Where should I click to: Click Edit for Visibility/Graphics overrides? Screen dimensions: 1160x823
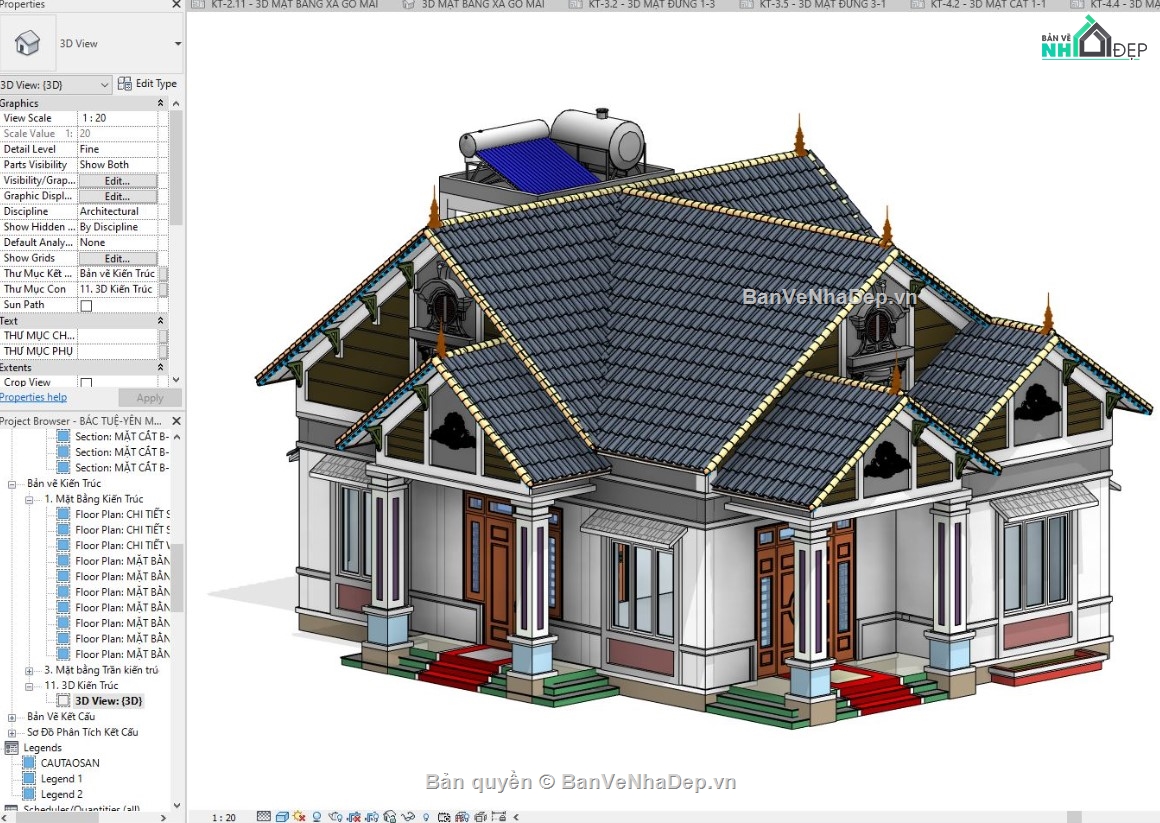118,181
